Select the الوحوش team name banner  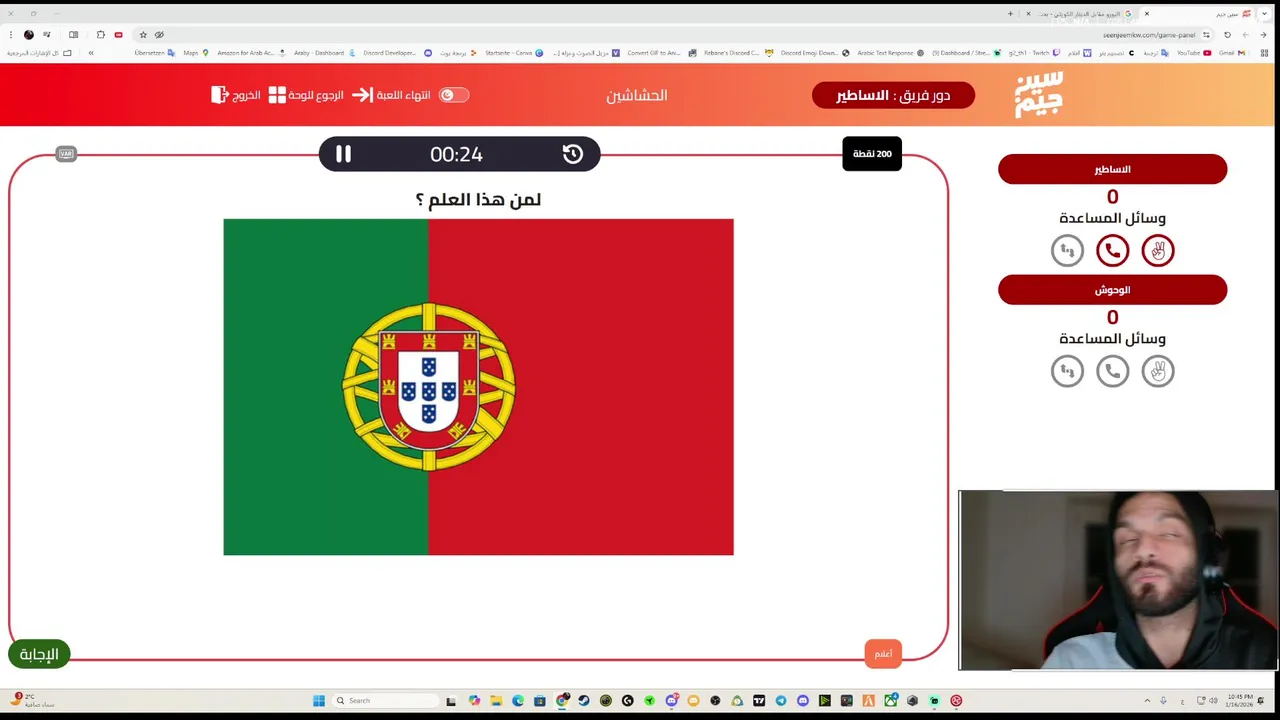tap(1112, 290)
